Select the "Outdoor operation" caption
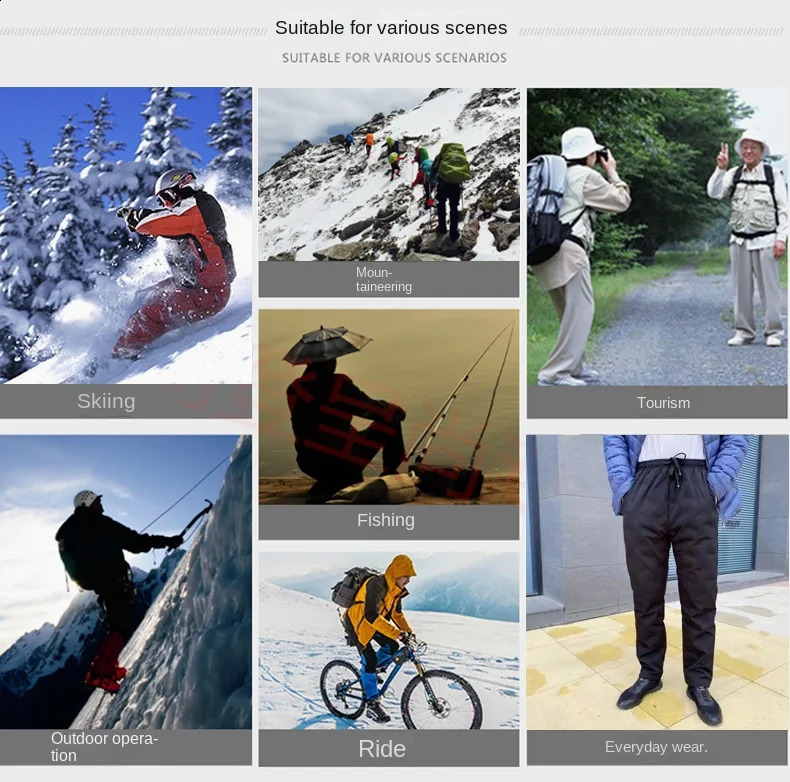The height and width of the screenshot is (782, 790). point(104,747)
